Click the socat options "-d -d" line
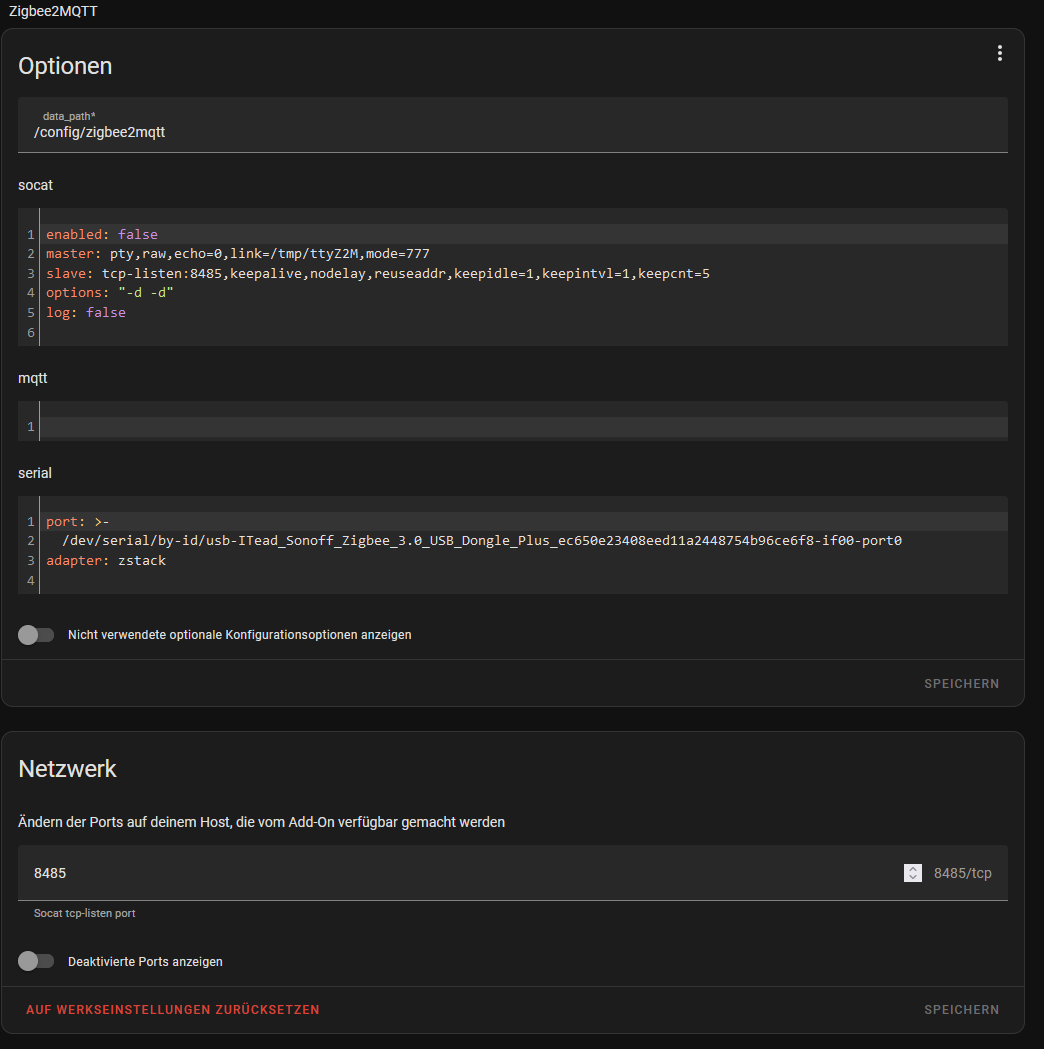Image resolution: width=1044 pixels, height=1049 pixels. [x=526, y=293]
